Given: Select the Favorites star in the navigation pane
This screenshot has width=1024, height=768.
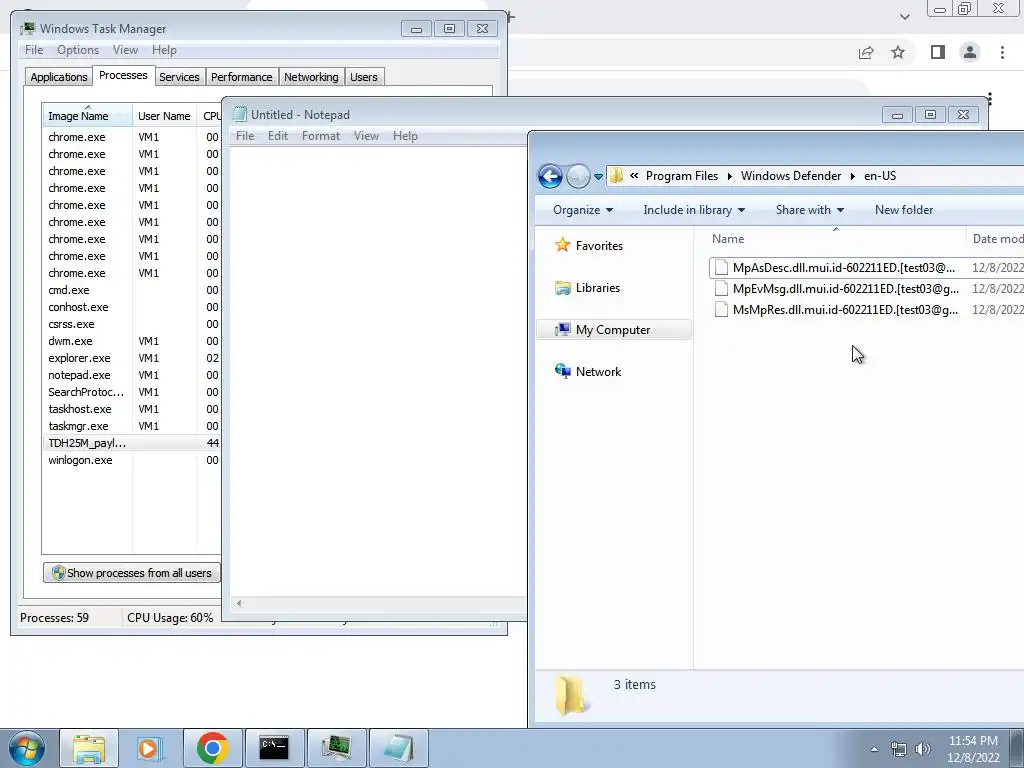Looking at the screenshot, I should tap(562, 246).
